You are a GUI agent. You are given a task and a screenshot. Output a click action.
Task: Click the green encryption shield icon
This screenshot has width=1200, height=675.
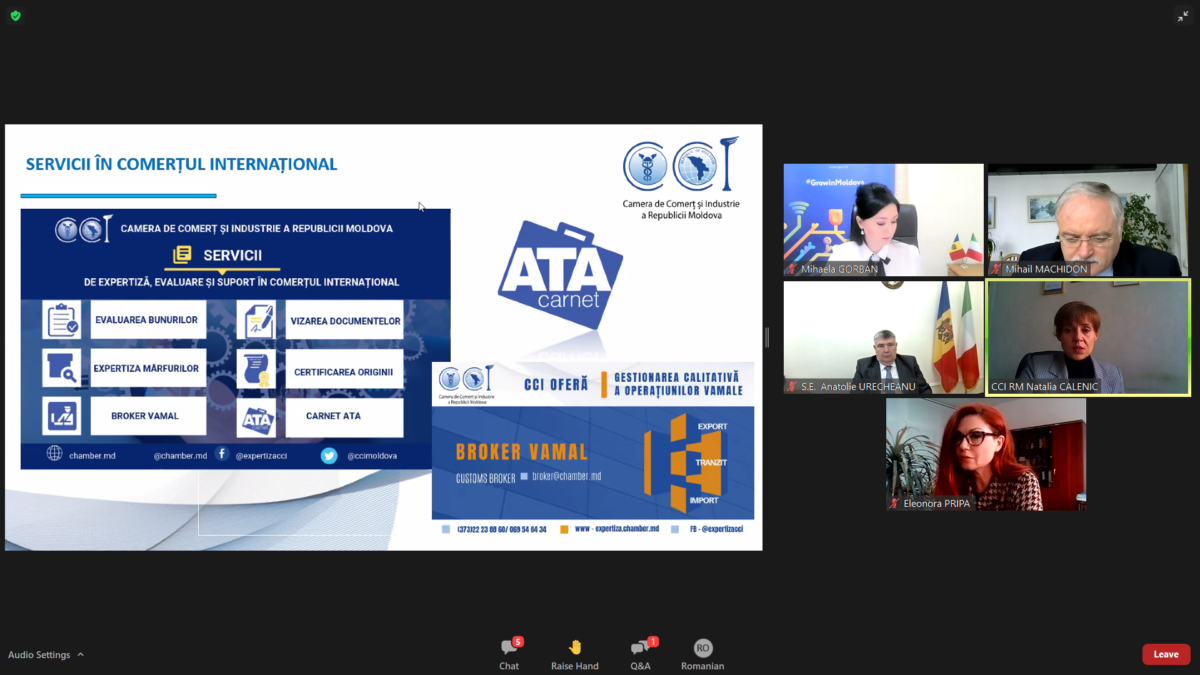pyautogui.click(x=16, y=16)
